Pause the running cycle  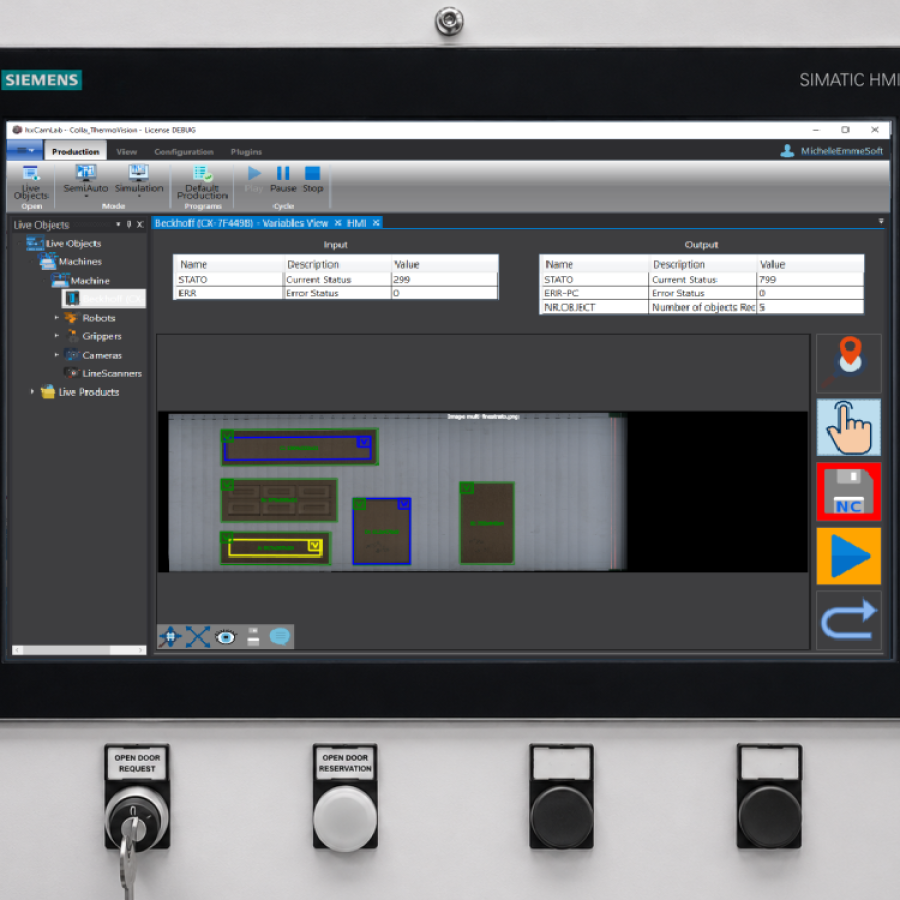[283, 179]
